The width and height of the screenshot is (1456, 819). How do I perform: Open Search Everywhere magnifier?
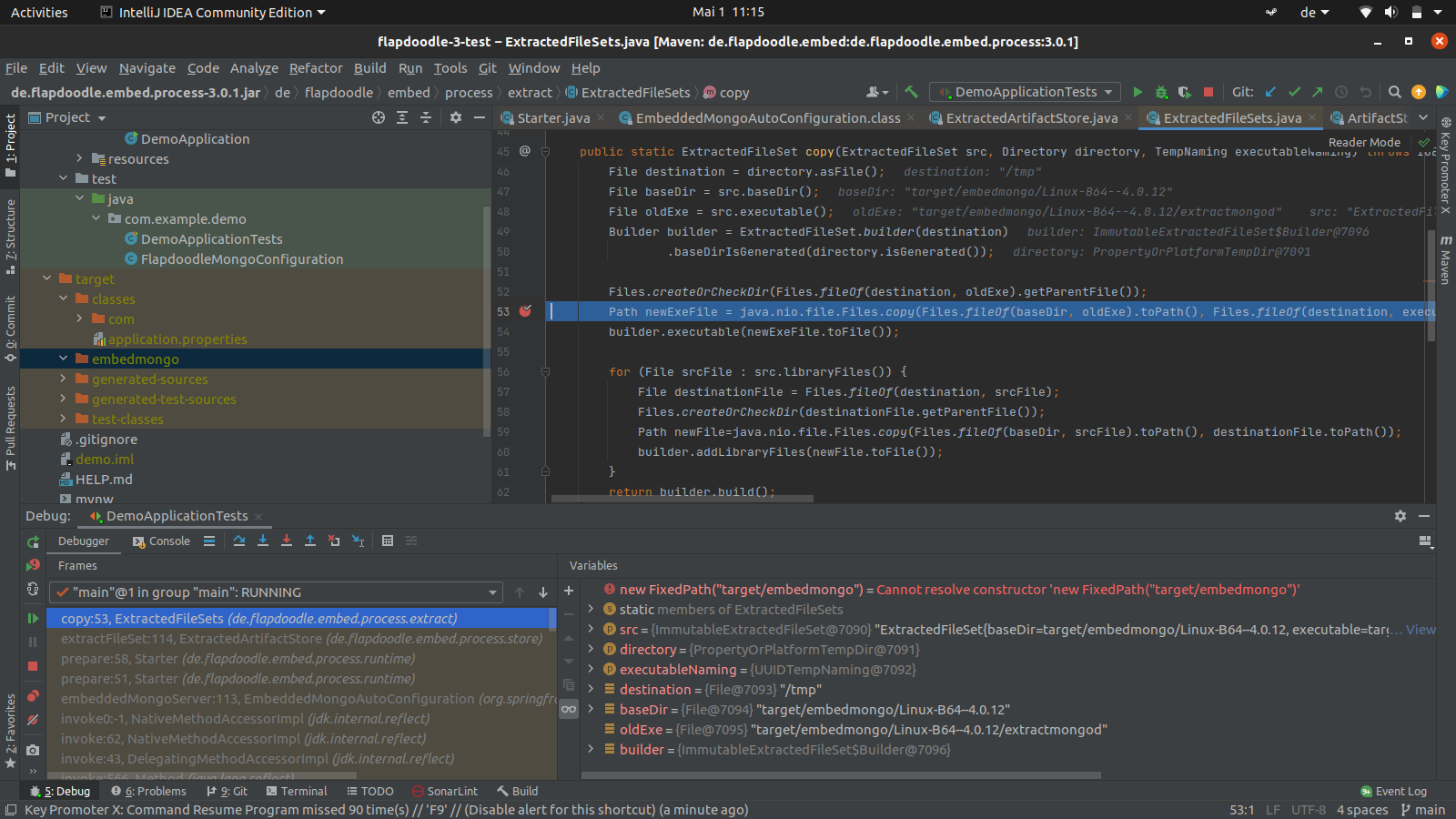point(1394,92)
